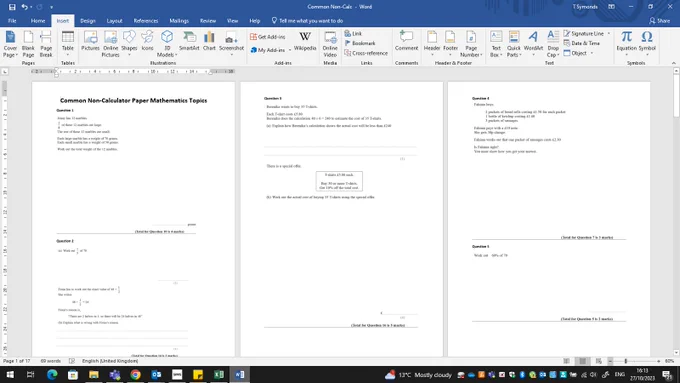Insert a SmartArt graphic
The width and height of the screenshot is (680, 383).
pyautogui.click(x=189, y=41)
